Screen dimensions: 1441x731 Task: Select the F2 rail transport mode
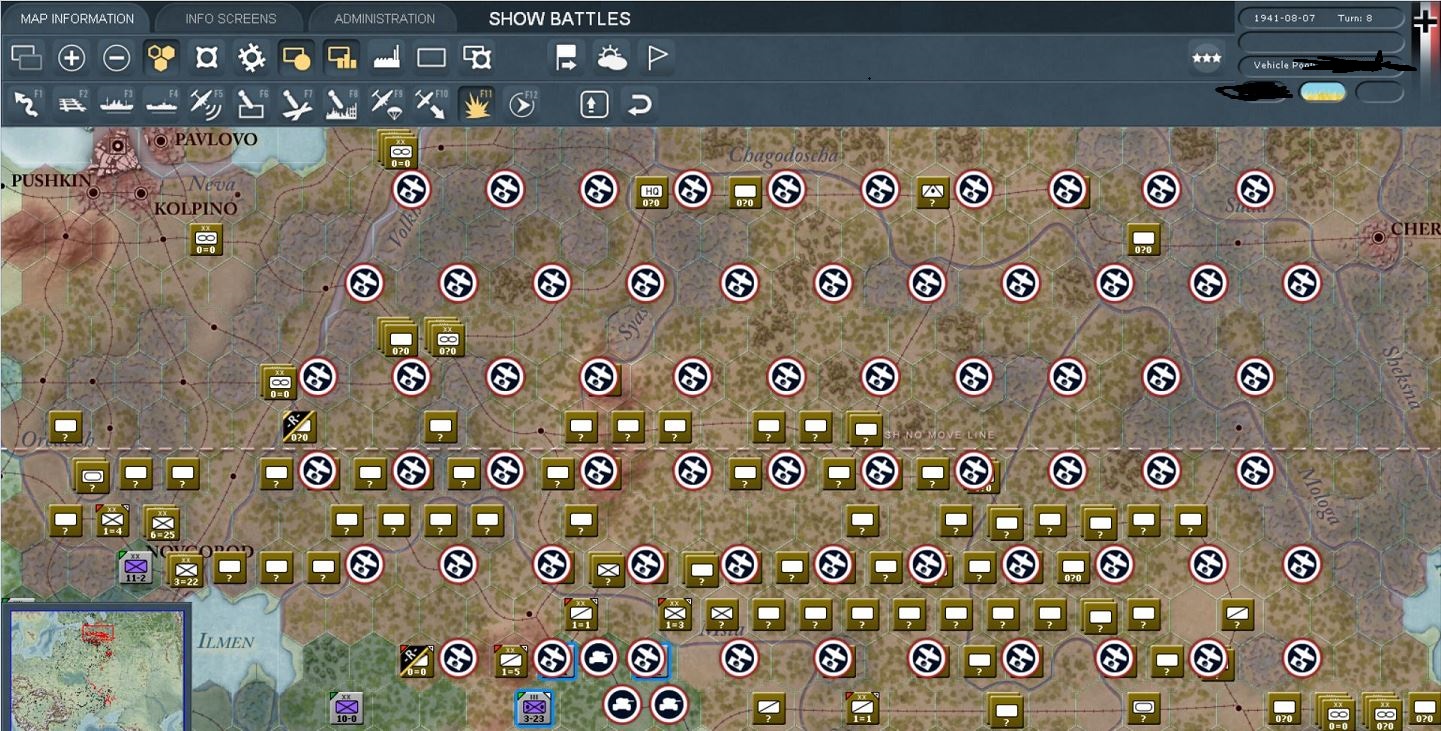[71, 103]
